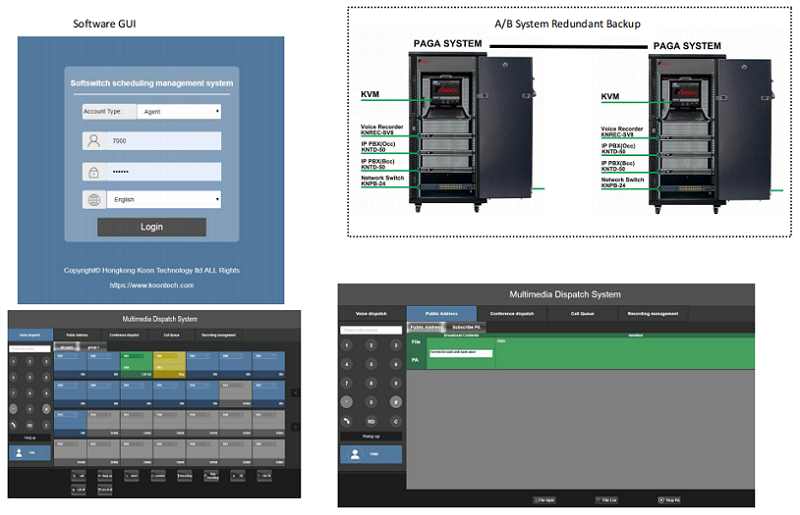Click the Login button

[x=151, y=227]
